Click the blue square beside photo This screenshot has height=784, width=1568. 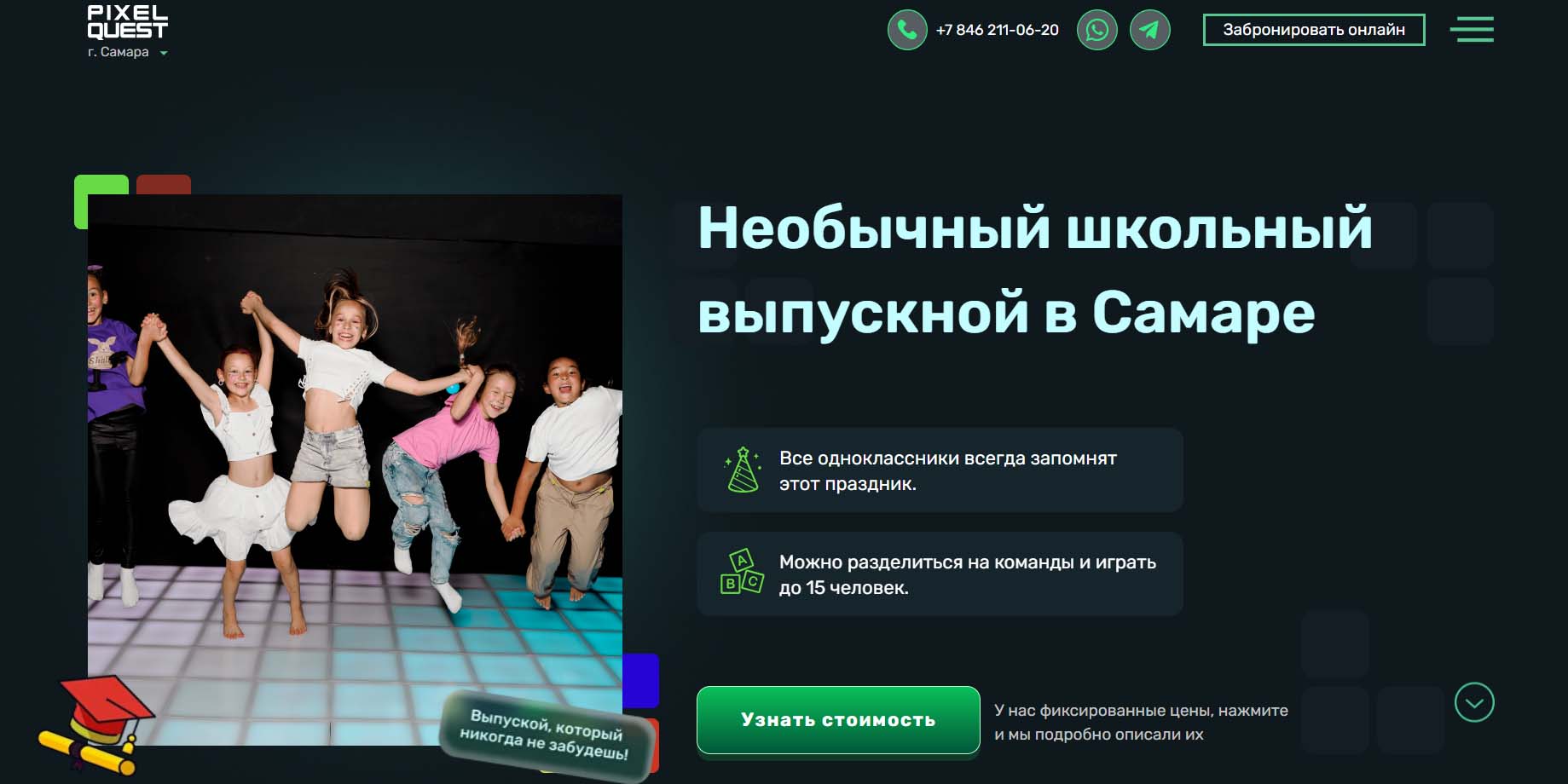641,679
